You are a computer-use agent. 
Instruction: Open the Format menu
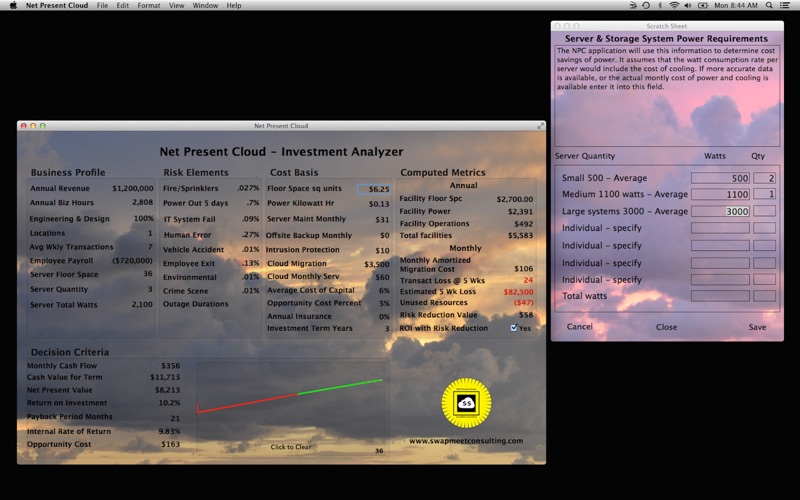[148, 6]
